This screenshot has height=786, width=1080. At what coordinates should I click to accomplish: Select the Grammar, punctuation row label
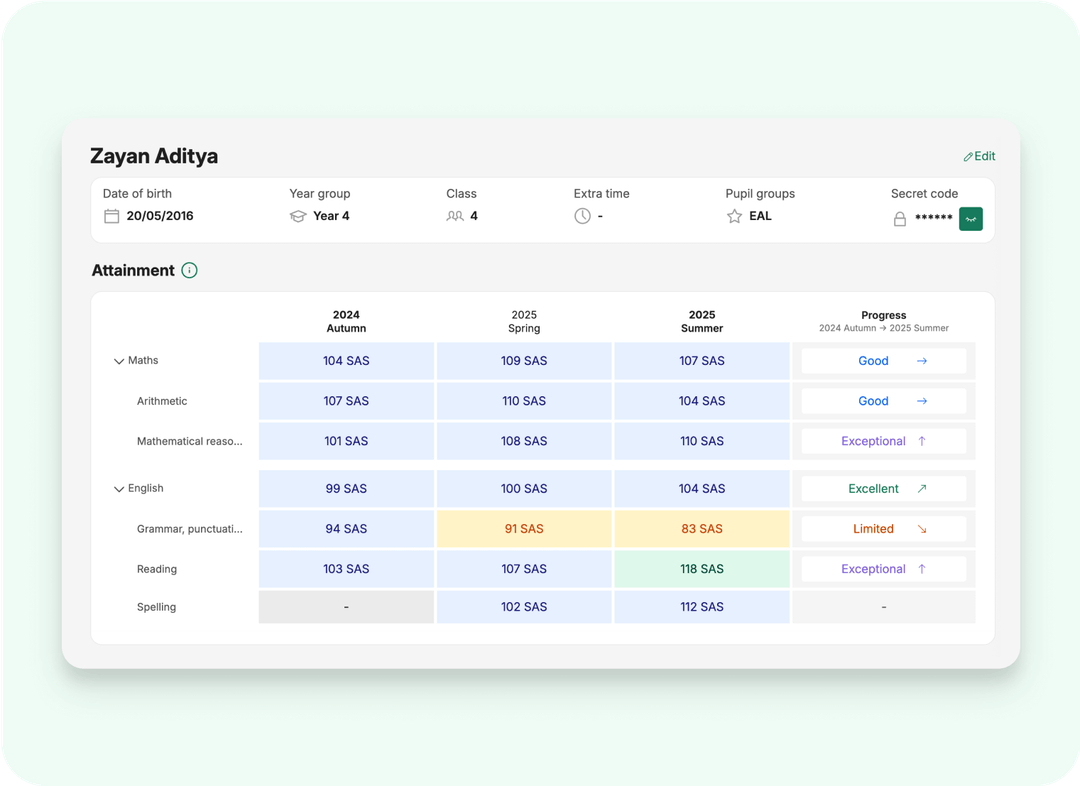pyautogui.click(x=189, y=529)
